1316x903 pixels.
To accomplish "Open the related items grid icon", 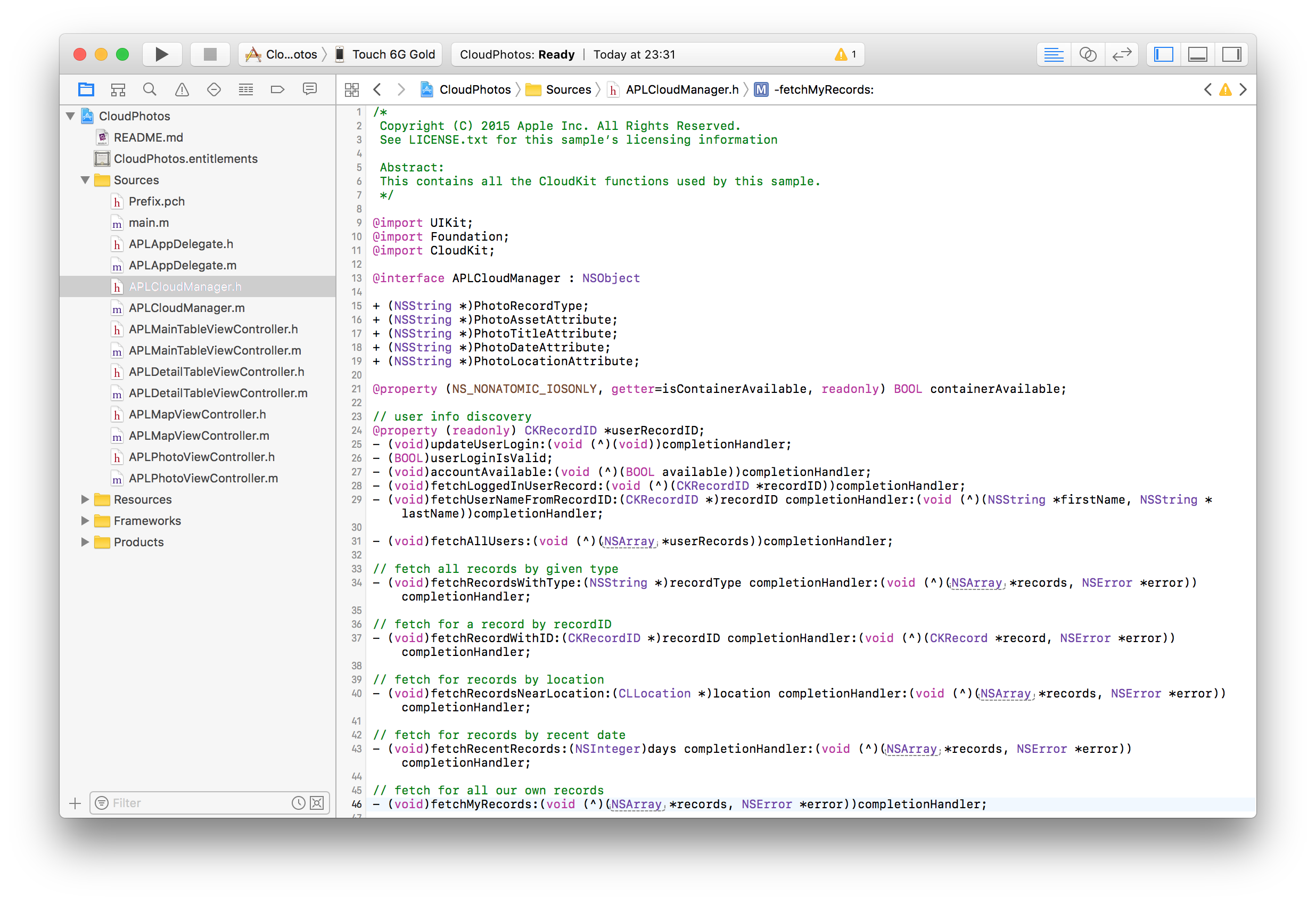I will (352, 89).
